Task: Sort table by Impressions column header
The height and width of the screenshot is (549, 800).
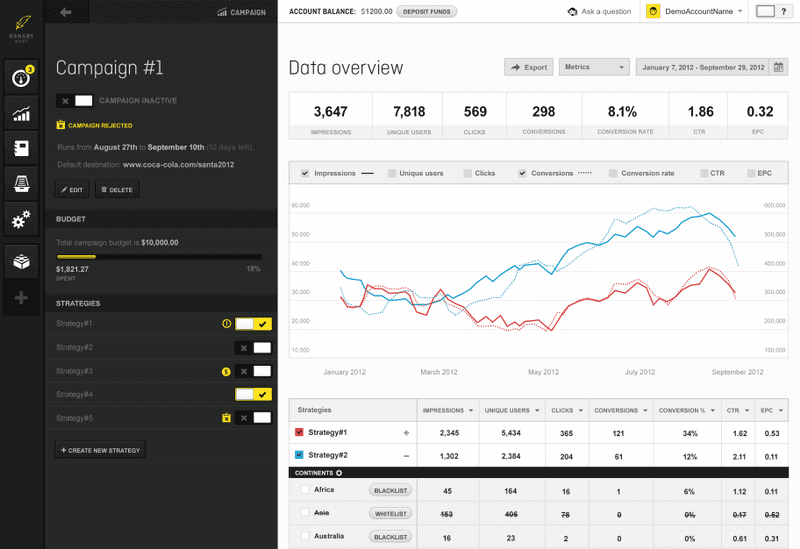Action: tap(443, 410)
